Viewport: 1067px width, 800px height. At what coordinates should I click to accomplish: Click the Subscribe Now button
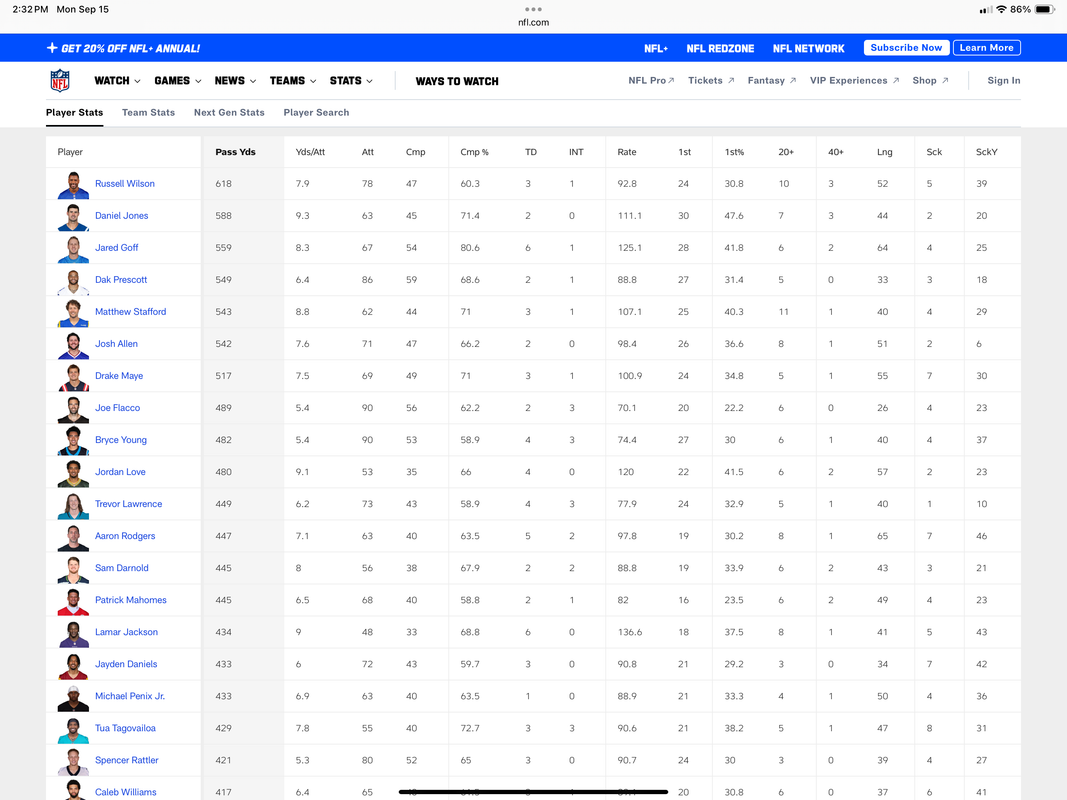point(906,48)
